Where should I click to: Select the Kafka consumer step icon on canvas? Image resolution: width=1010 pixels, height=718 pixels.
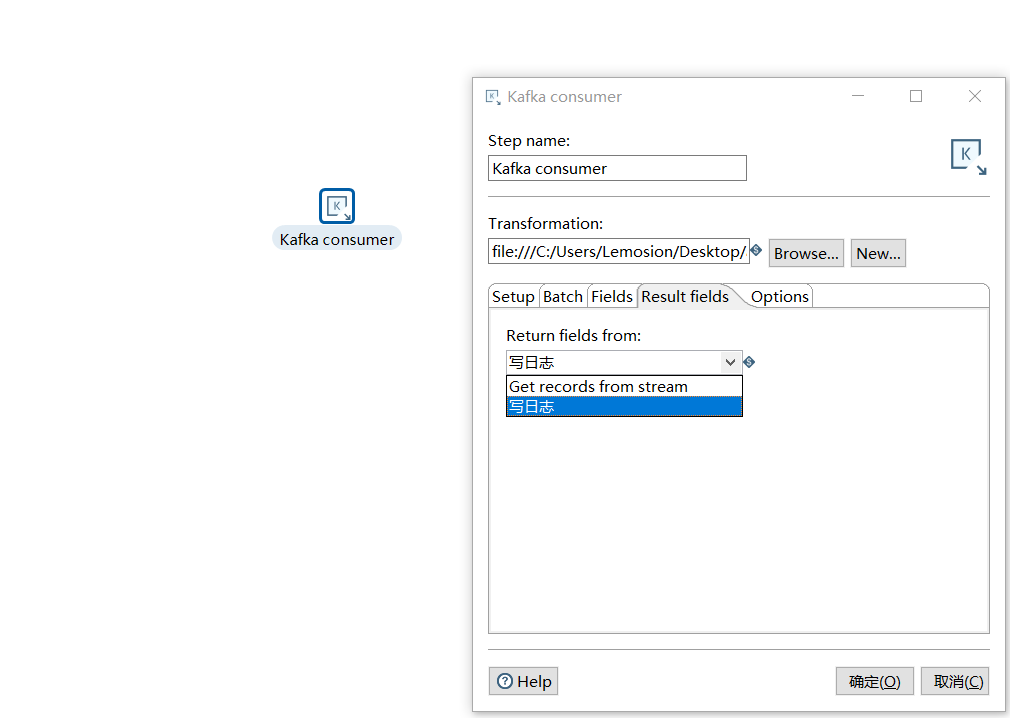337,206
